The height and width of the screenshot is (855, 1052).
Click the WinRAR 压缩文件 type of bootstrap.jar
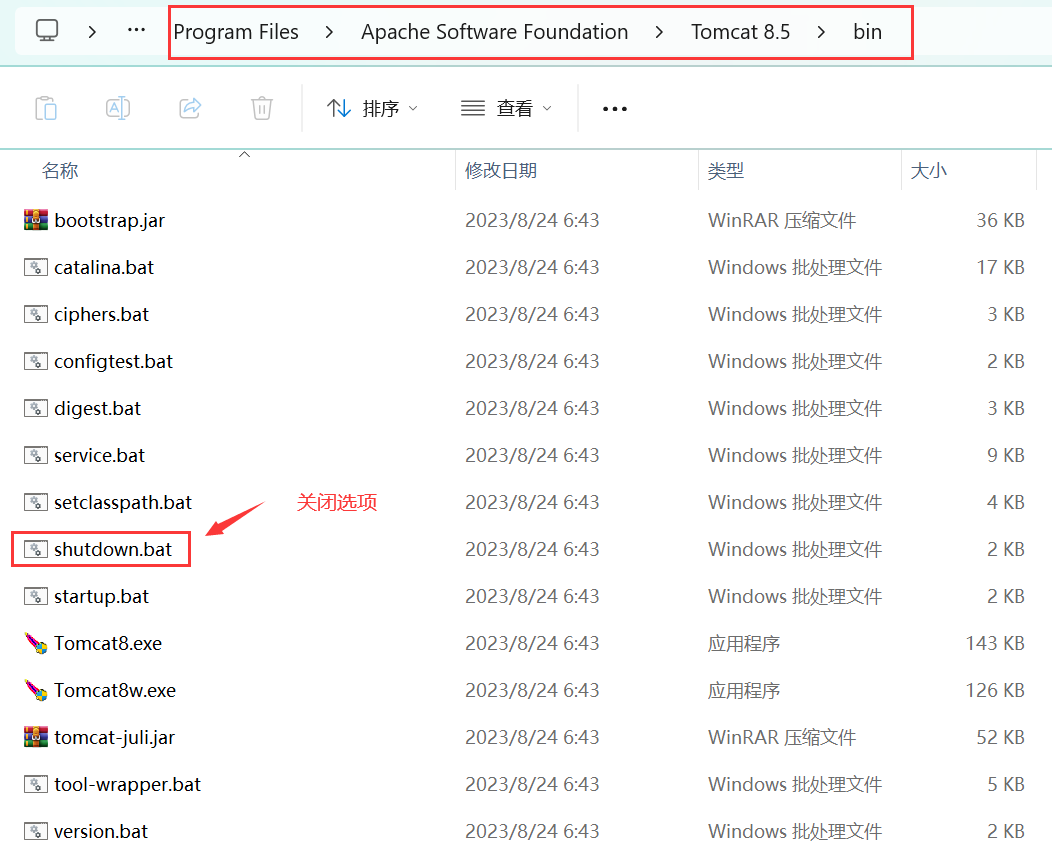[x=782, y=220]
